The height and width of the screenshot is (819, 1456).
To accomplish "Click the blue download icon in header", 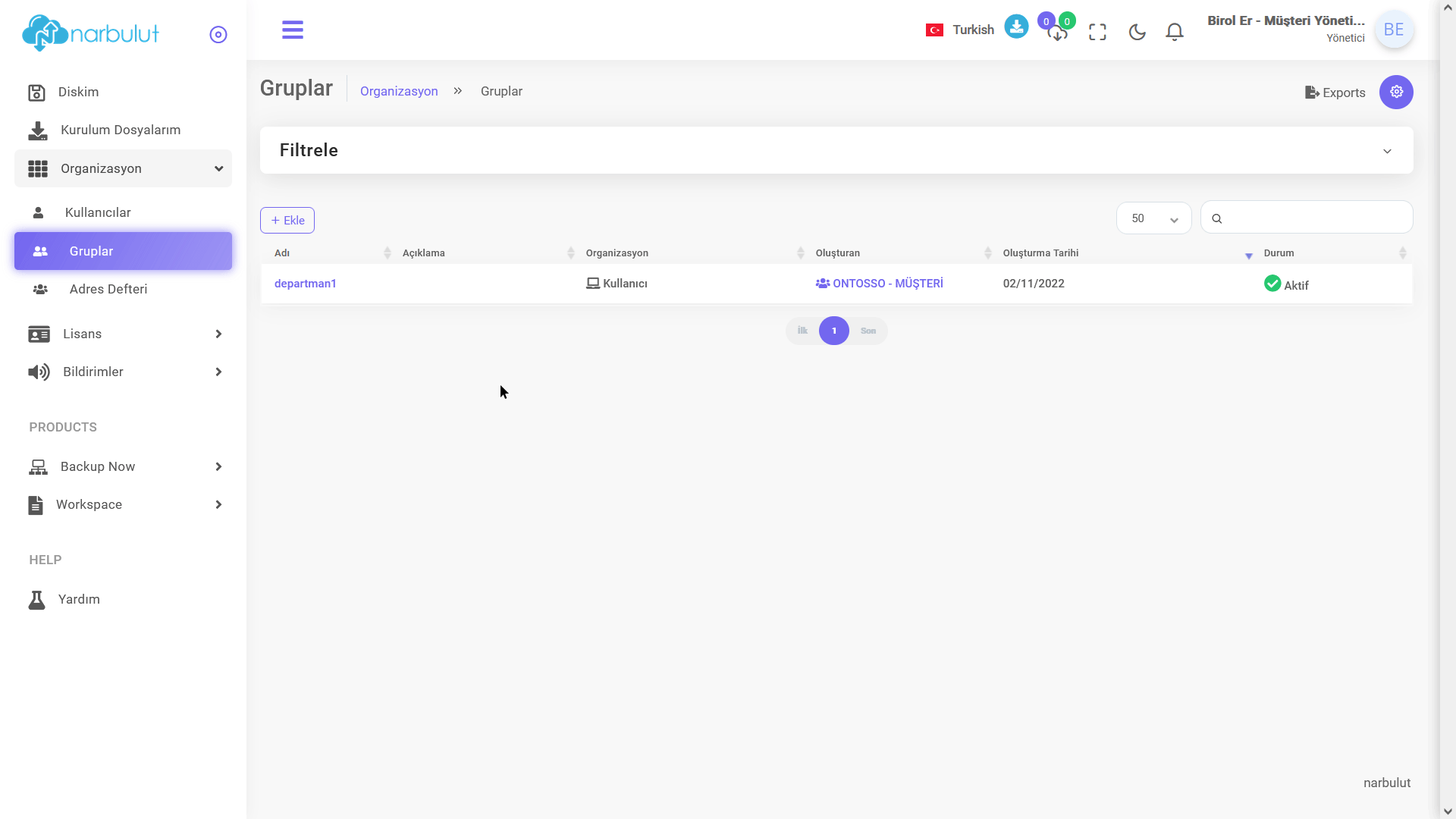I will coord(1016,27).
